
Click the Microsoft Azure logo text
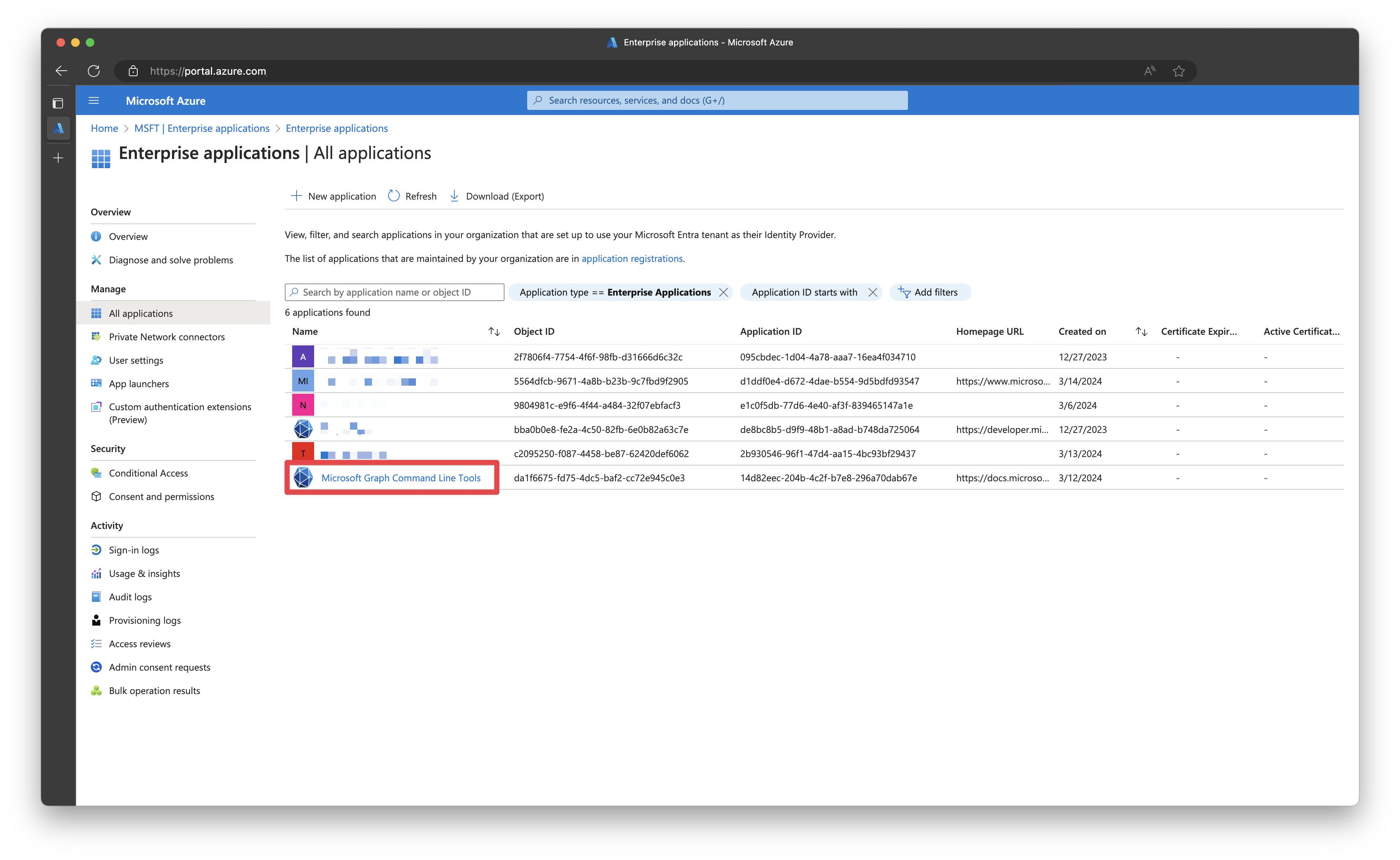(165, 101)
